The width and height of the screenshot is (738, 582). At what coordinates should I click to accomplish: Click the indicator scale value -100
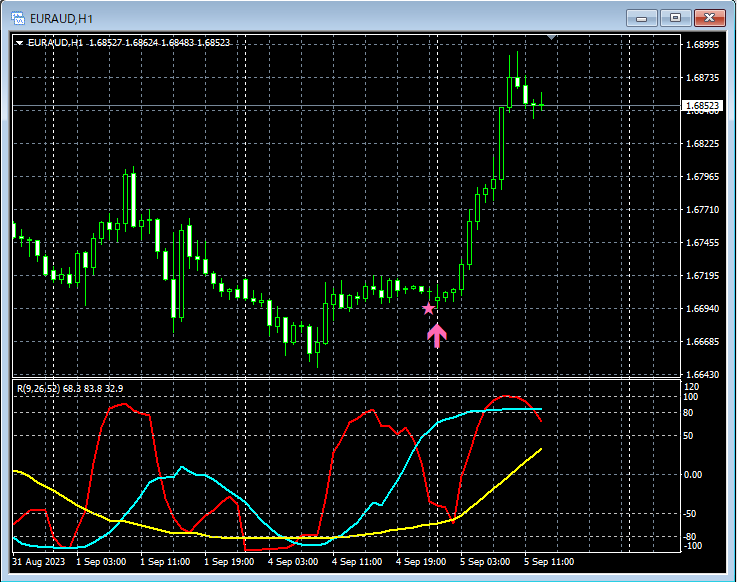[692, 546]
